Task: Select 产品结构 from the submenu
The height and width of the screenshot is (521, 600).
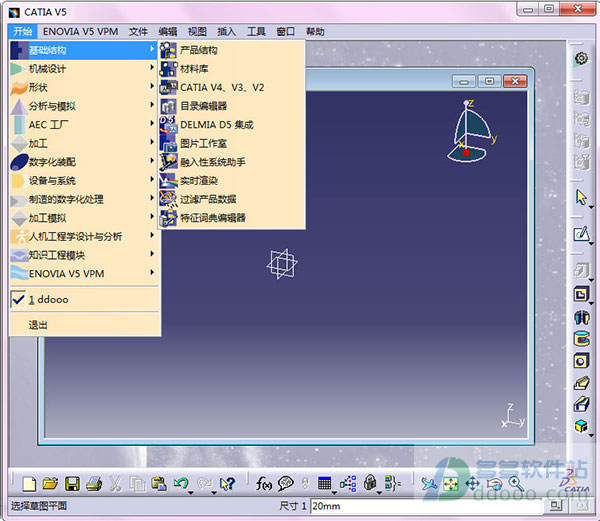Action: click(198, 50)
